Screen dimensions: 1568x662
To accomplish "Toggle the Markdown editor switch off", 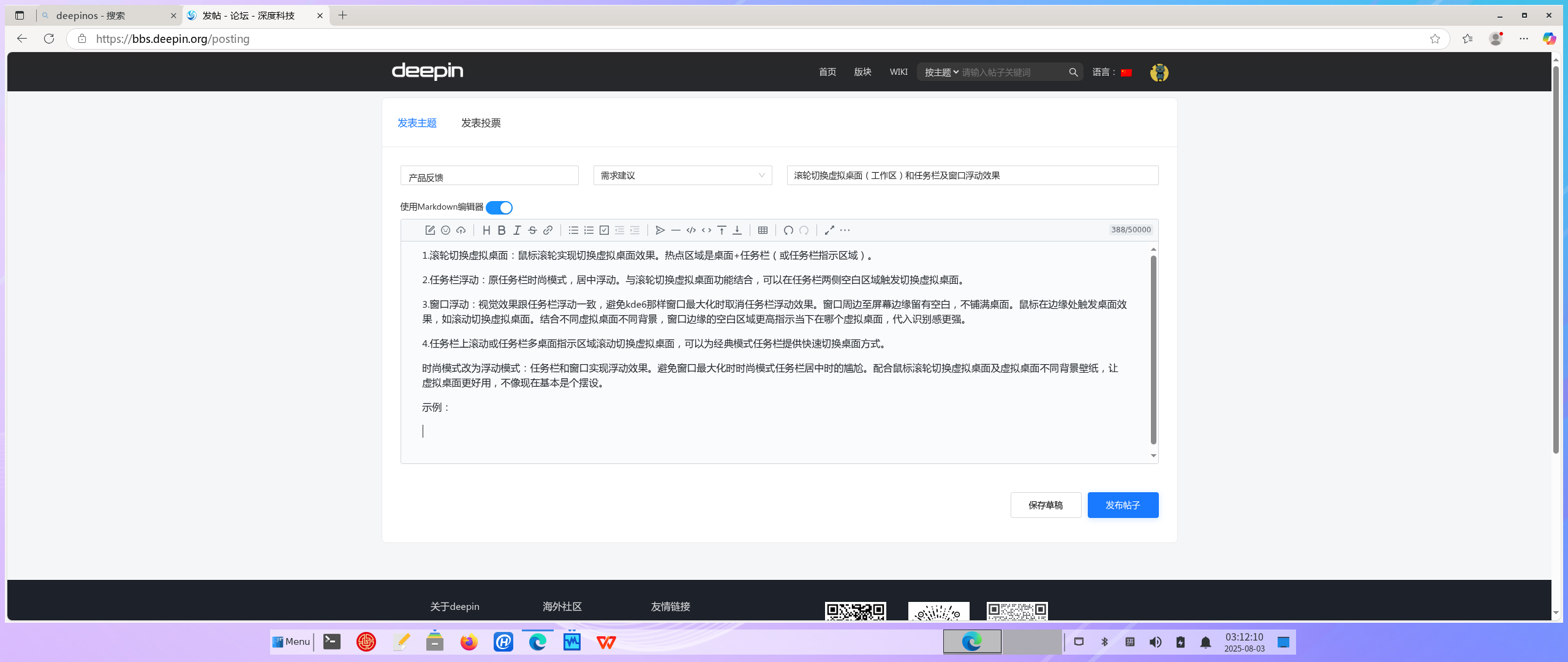I will point(499,208).
